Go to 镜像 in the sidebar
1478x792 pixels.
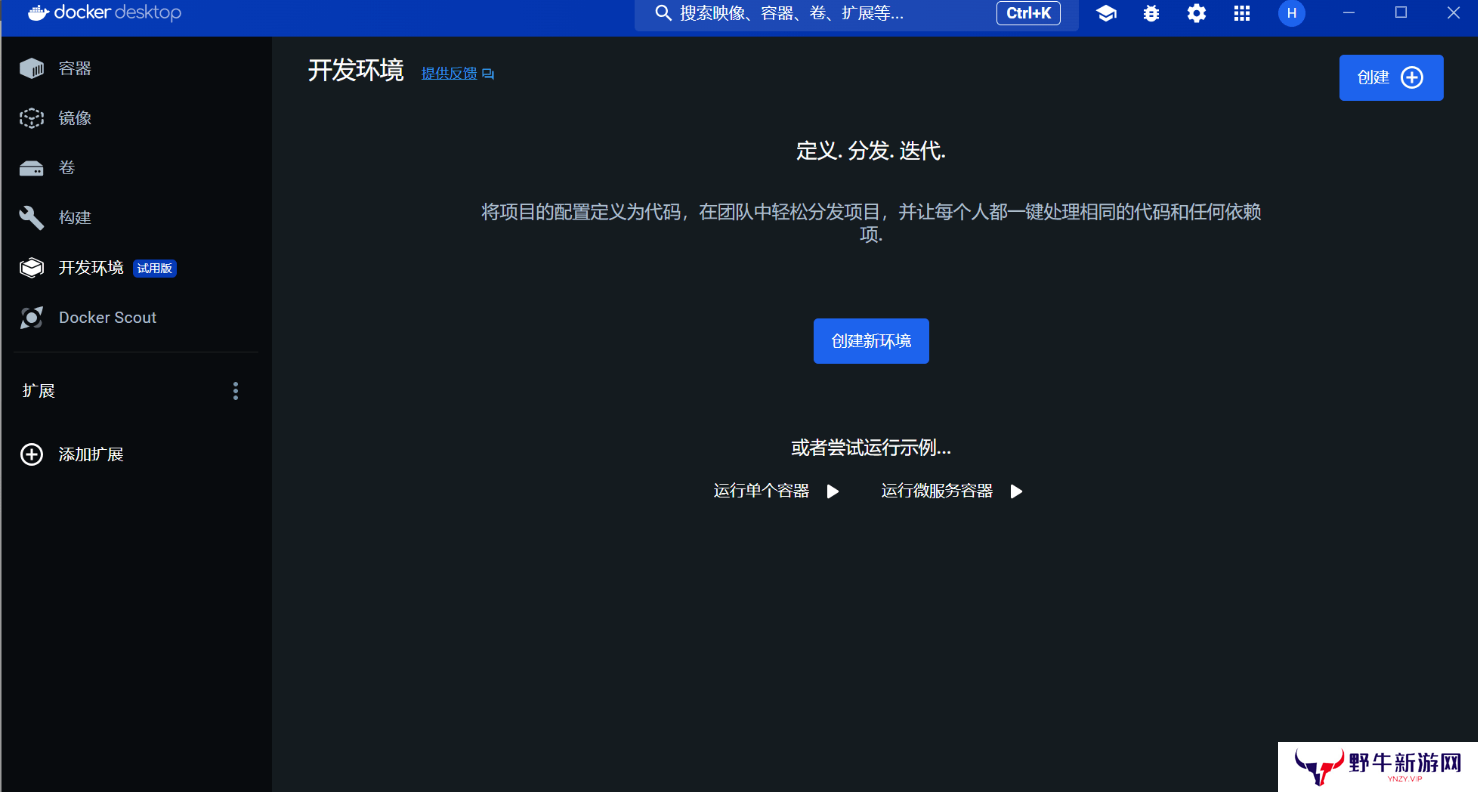pos(75,118)
